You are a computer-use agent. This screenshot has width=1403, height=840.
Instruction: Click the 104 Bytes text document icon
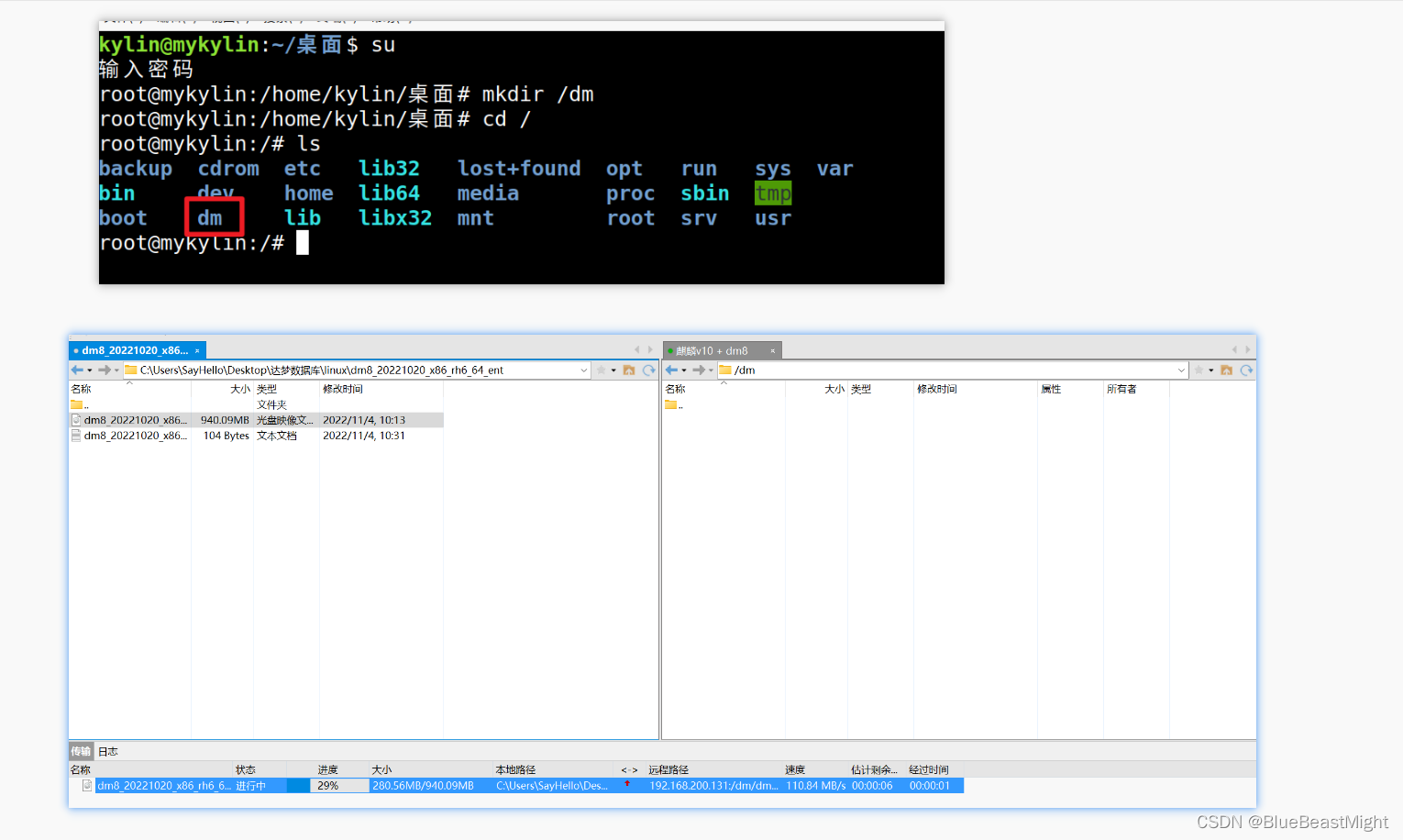[x=76, y=436]
